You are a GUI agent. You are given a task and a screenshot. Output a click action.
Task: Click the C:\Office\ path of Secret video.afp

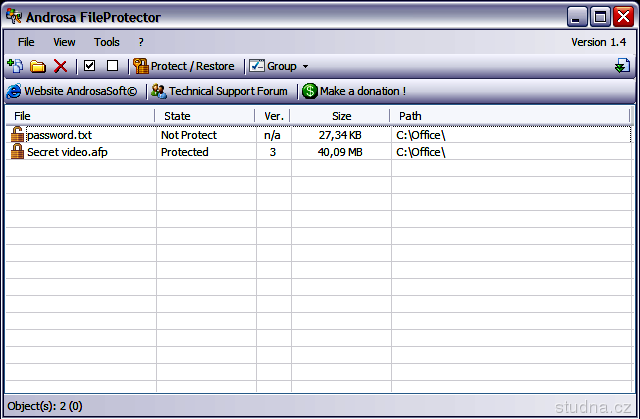click(420, 152)
